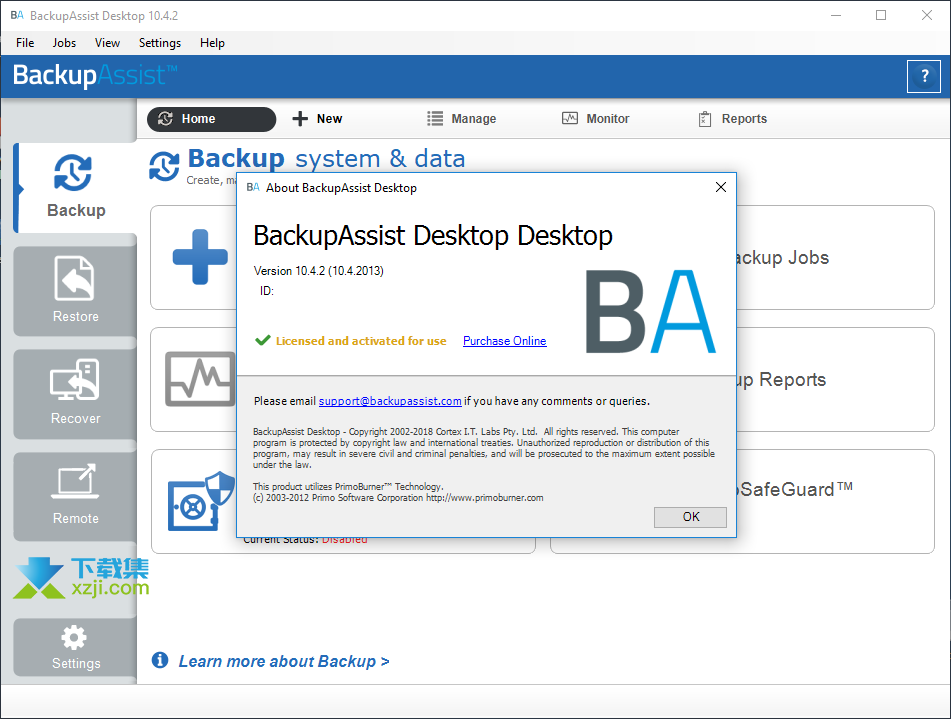This screenshot has width=951, height=719.
Task: Click the SafeGuard card behind dialog
Action: click(835, 501)
